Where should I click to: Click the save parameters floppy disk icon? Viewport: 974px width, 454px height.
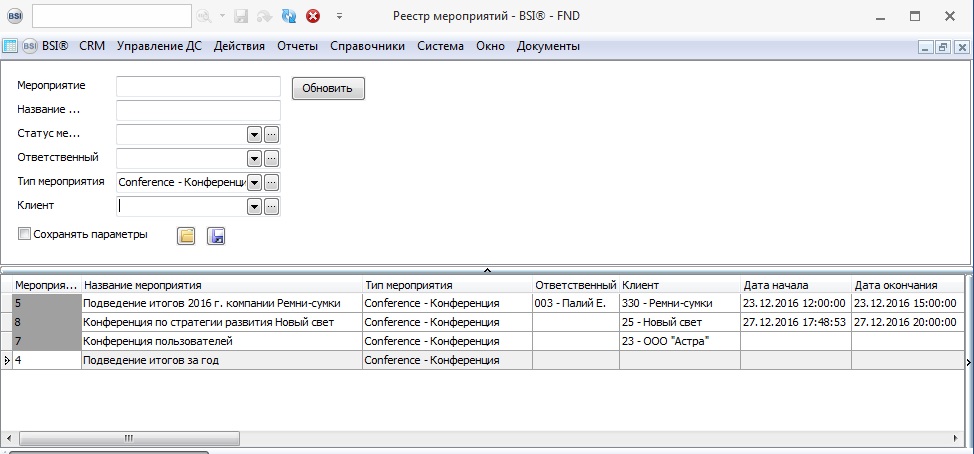click(x=216, y=236)
